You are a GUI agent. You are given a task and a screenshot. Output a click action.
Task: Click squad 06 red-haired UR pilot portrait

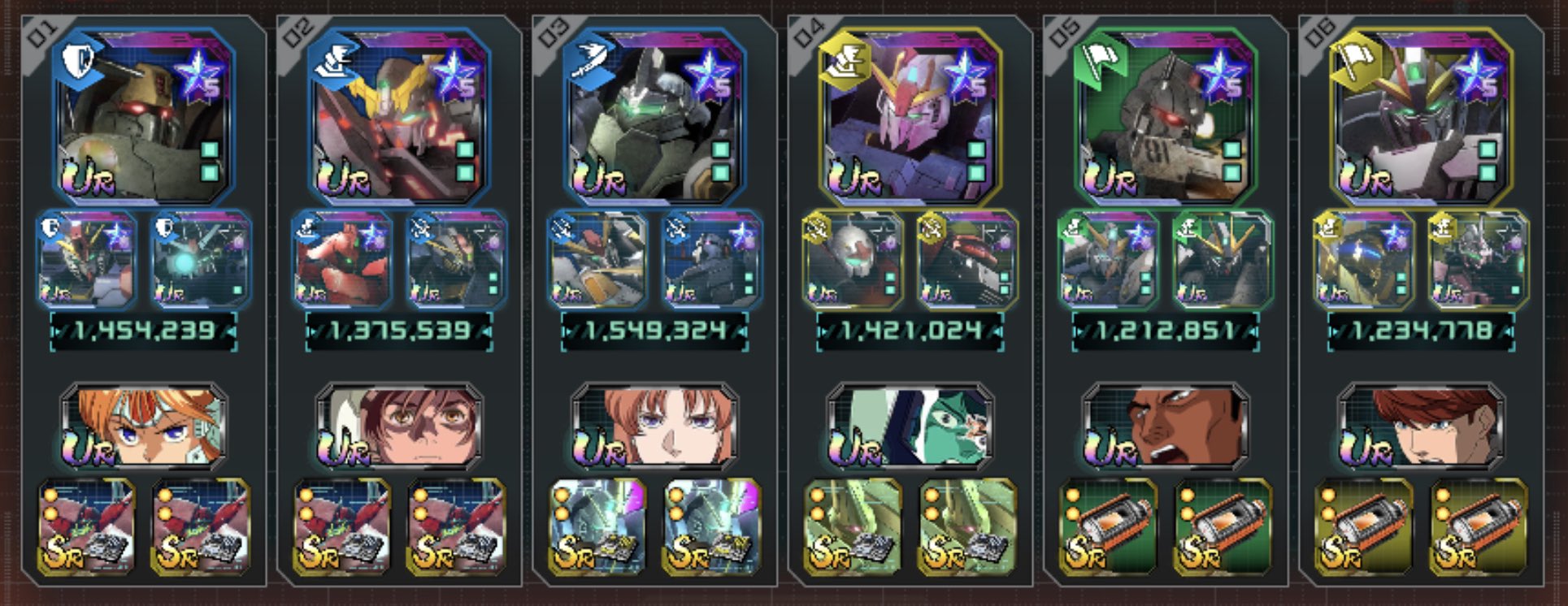tap(1420, 428)
